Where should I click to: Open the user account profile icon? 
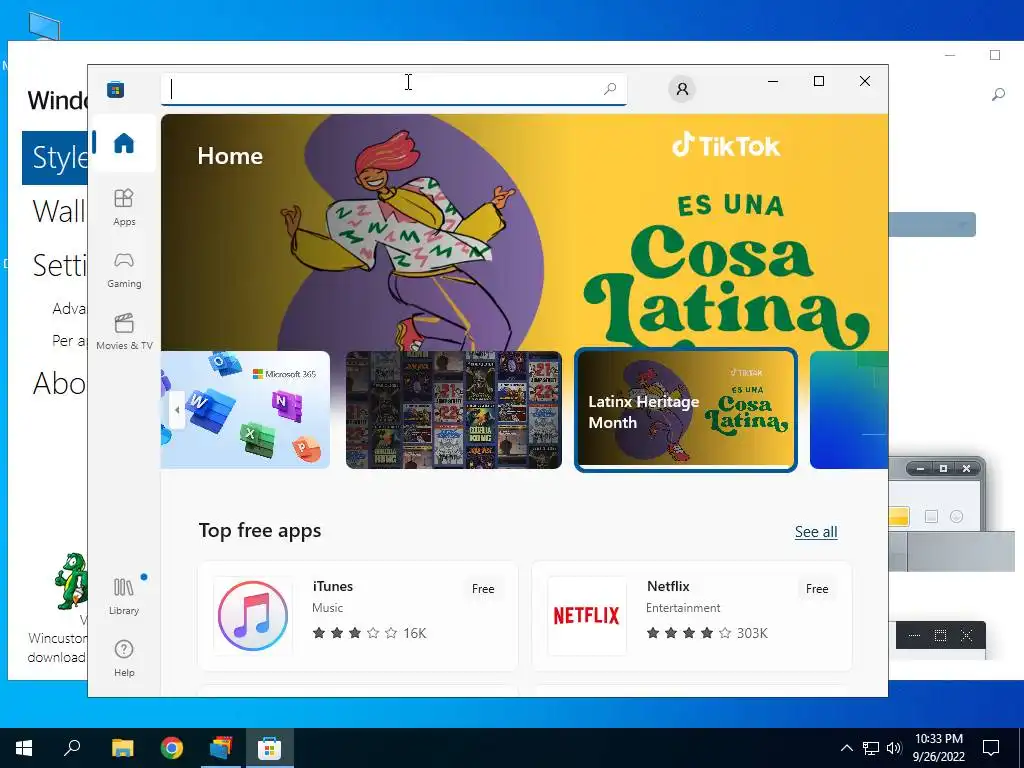click(682, 89)
